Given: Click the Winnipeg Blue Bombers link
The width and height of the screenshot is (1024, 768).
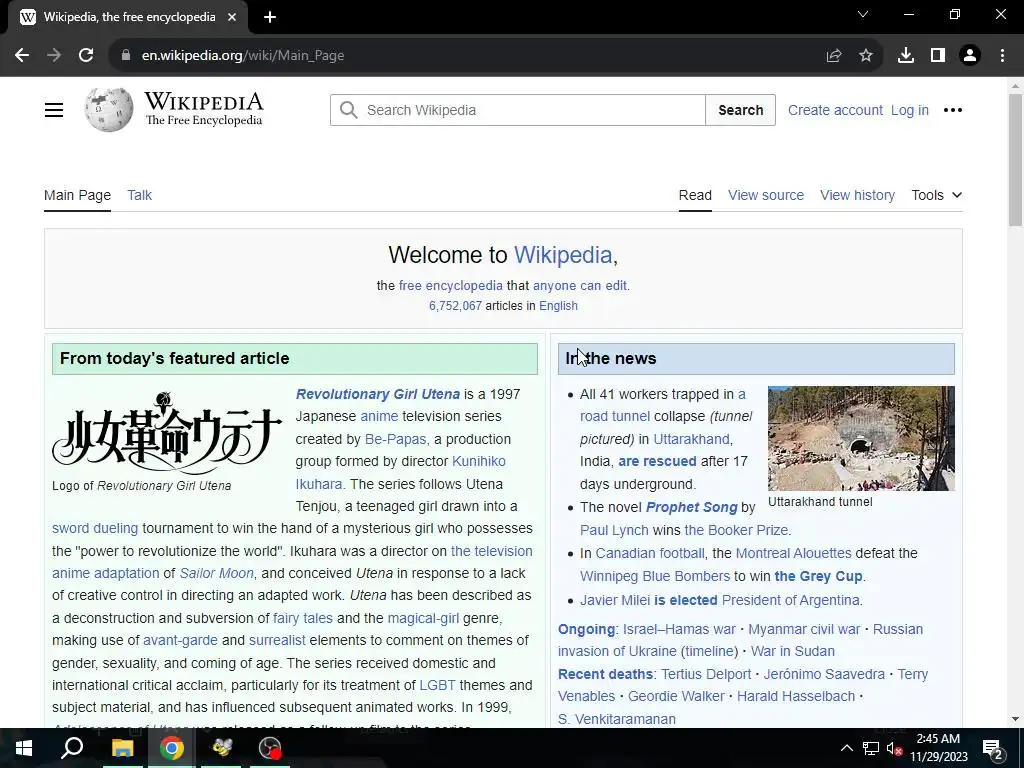Looking at the screenshot, I should [x=654, y=576].
